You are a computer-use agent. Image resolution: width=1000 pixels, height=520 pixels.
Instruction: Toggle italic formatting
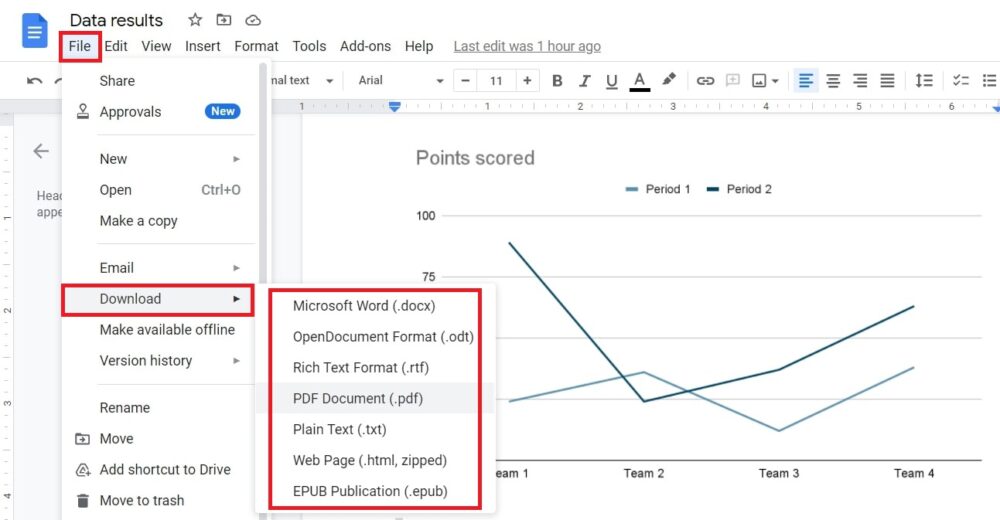(x=585, y=81)
